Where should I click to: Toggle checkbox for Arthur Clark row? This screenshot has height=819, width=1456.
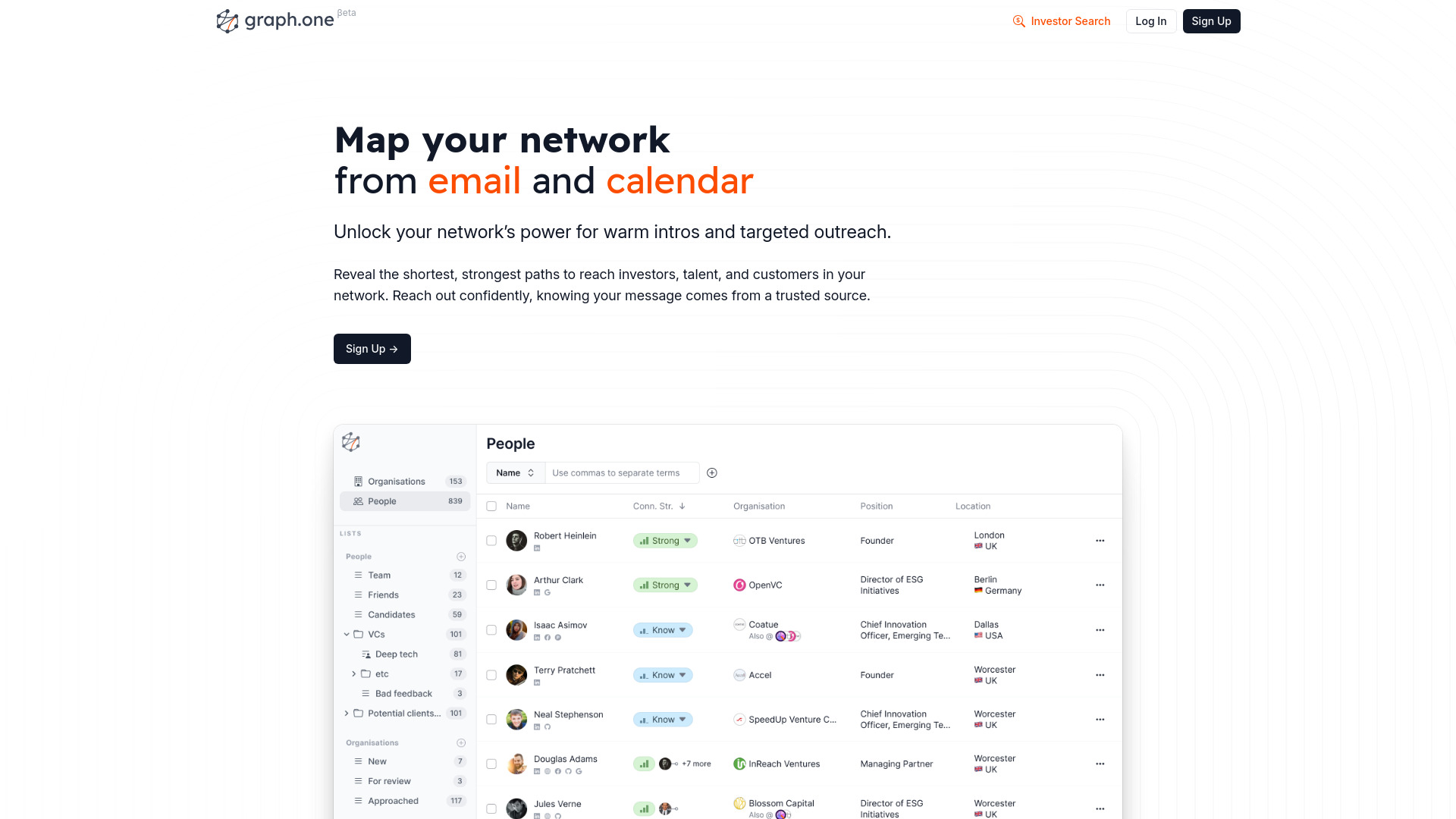tap(491, 584)
